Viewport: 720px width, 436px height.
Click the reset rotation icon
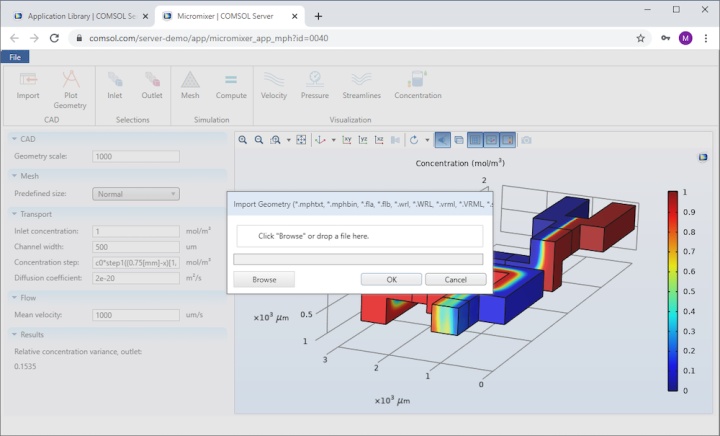pyautogui.click(x=414, y=140)
